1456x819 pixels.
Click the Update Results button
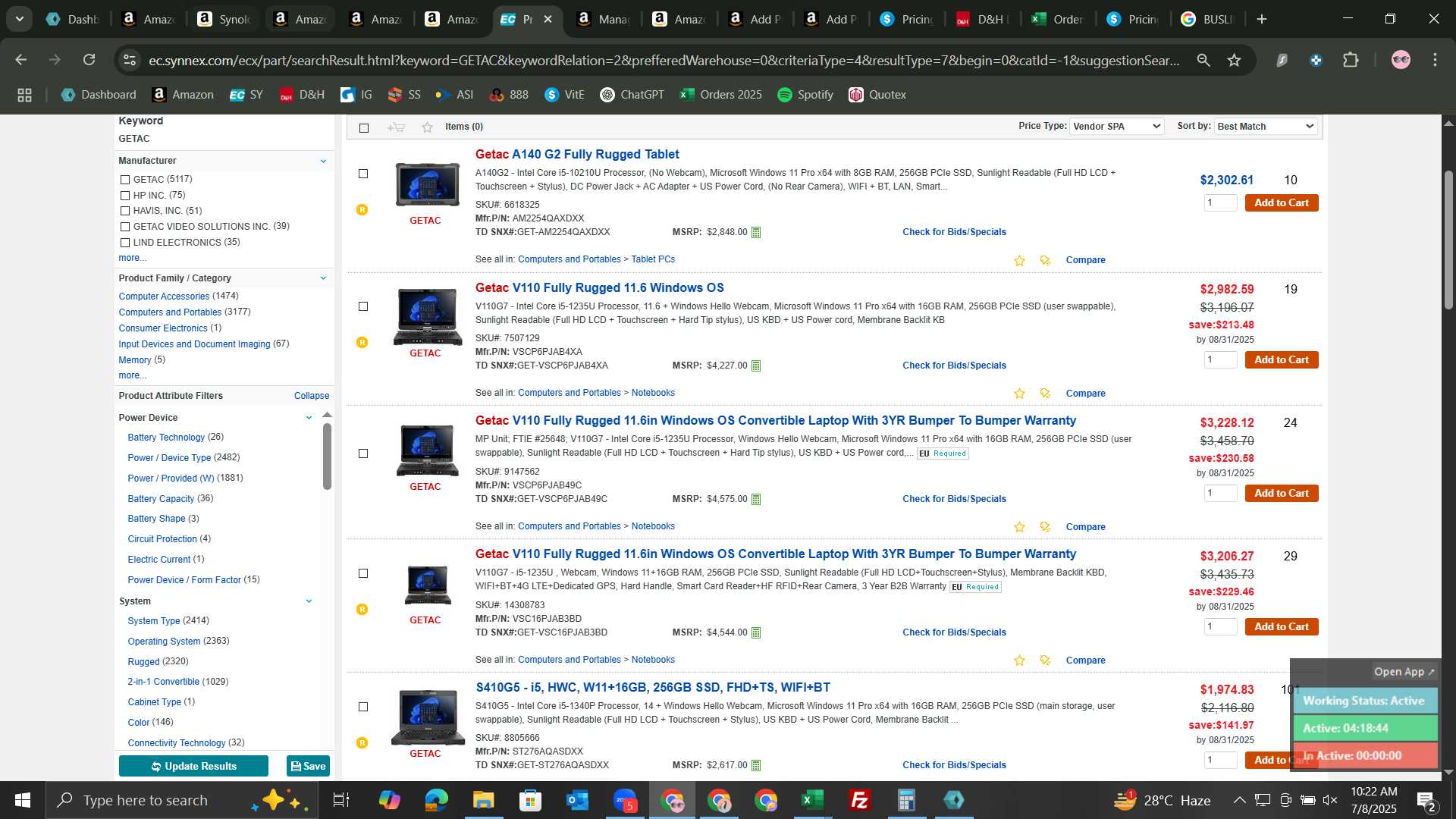pos(193,766)
